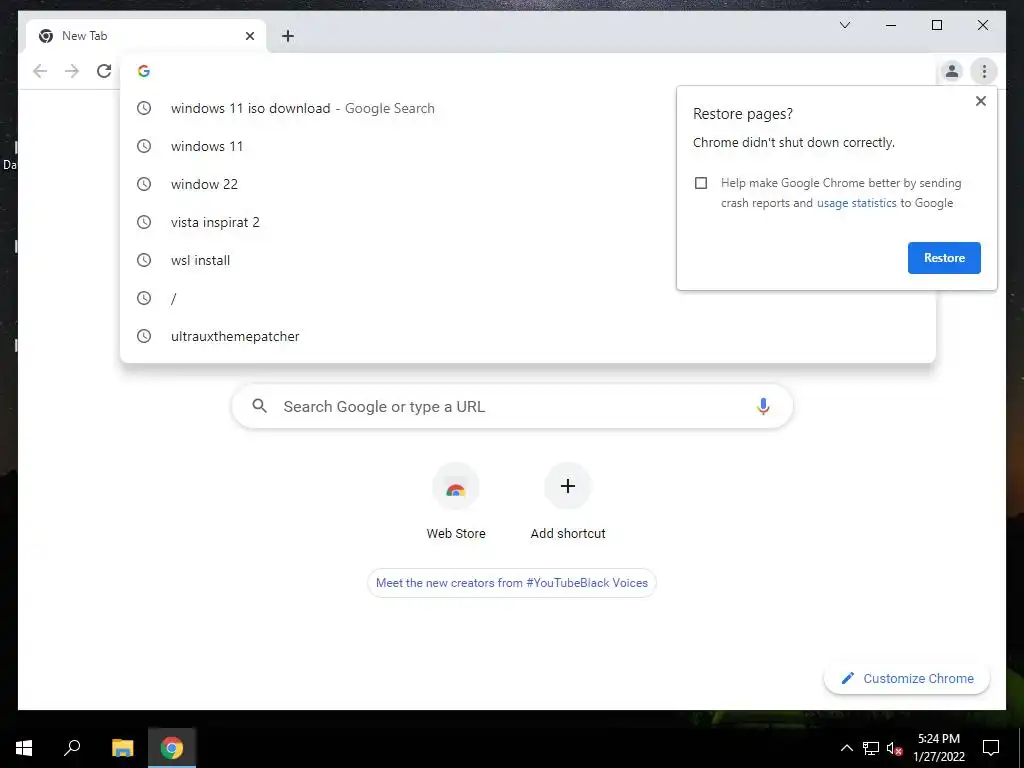
Task: Minimize the Chrome window
Action: [x=890, y=25]
